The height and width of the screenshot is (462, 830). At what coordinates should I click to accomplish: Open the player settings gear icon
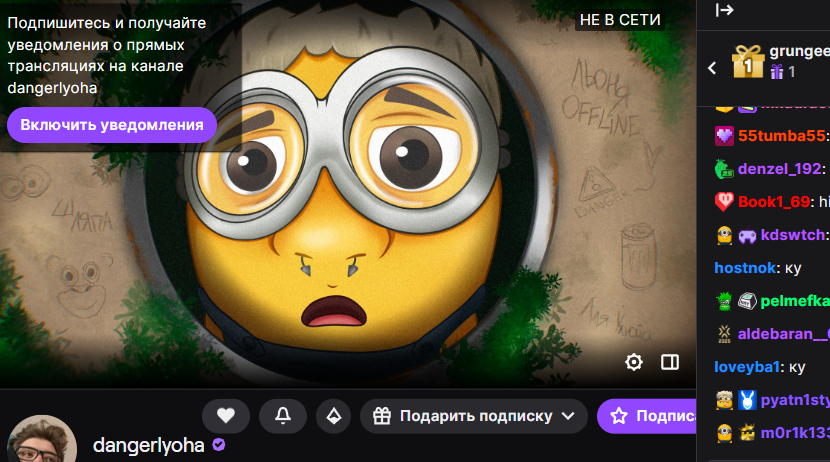[x=634, y=362]
